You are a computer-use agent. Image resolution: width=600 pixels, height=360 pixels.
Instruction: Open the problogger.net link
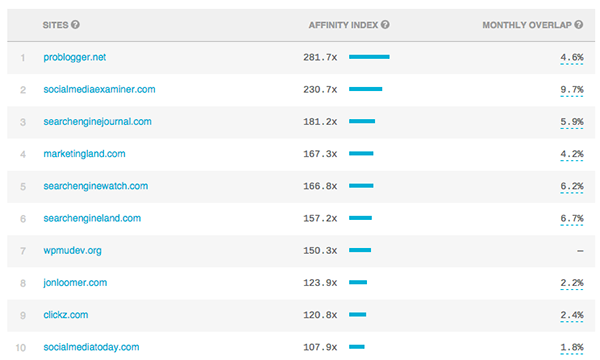tap(75, 57)
